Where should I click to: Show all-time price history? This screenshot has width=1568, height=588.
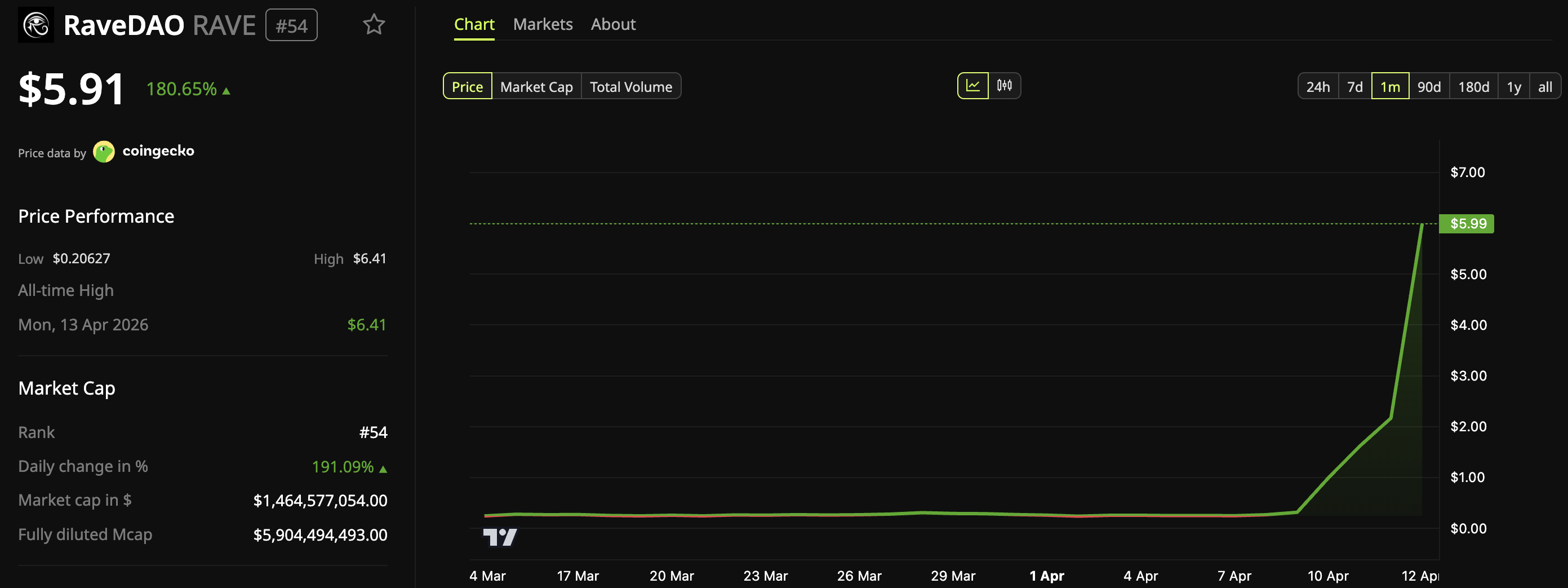[1545, 86]
